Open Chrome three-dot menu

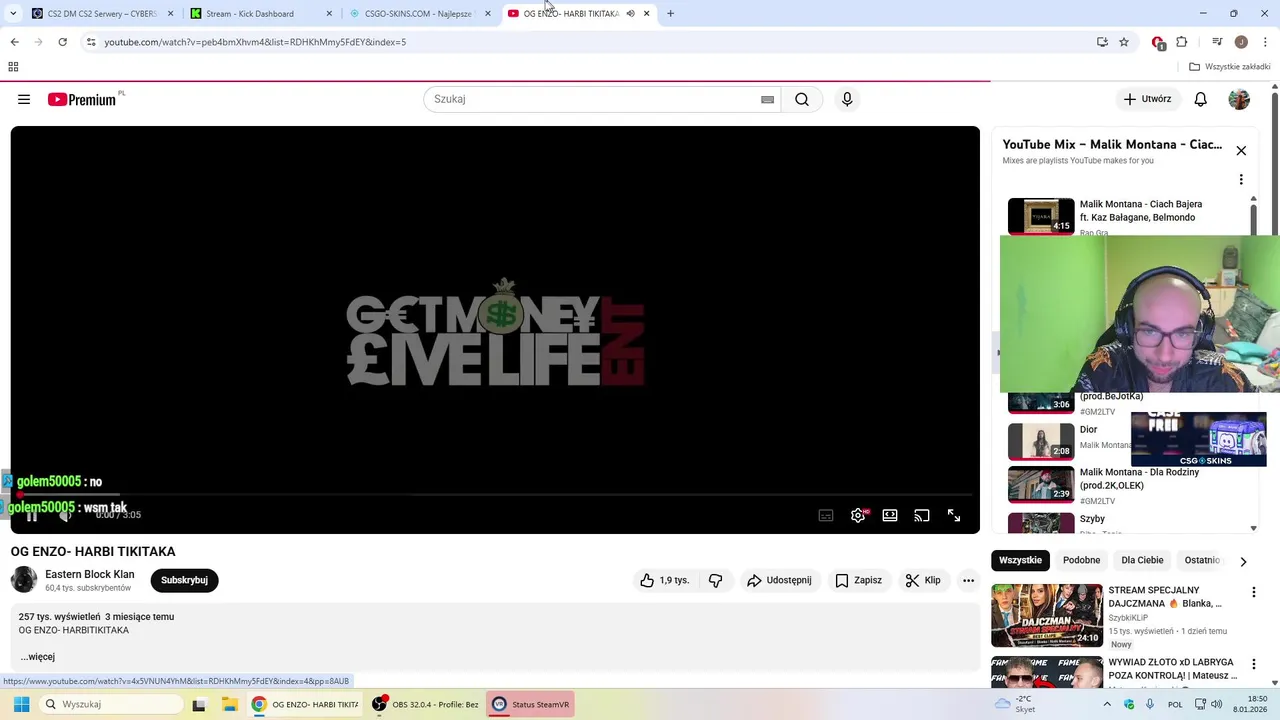1266,42
